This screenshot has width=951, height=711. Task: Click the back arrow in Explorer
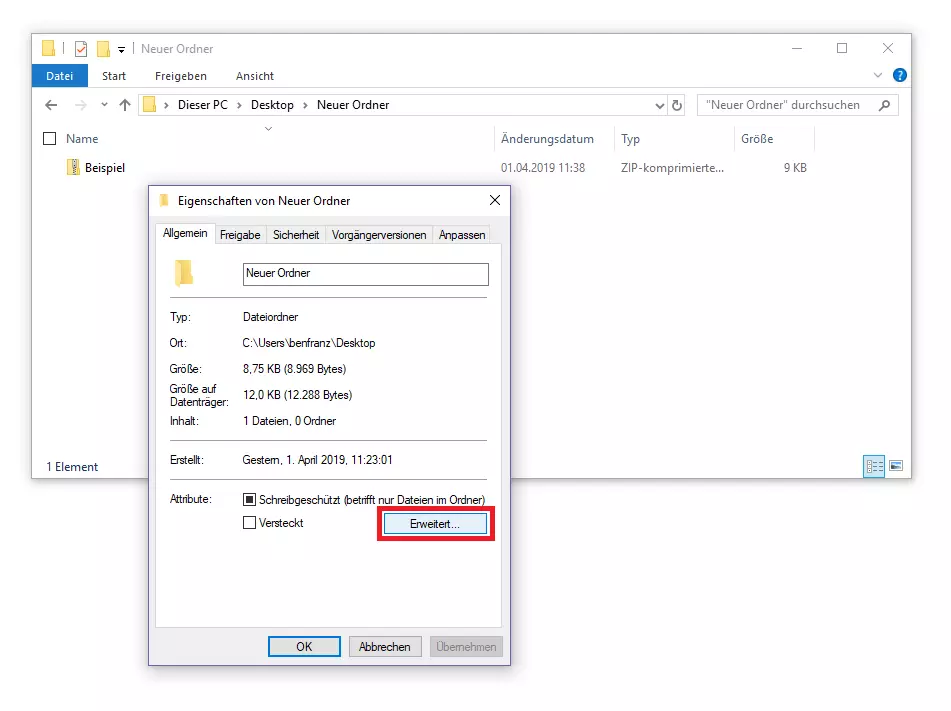[51, 105]
